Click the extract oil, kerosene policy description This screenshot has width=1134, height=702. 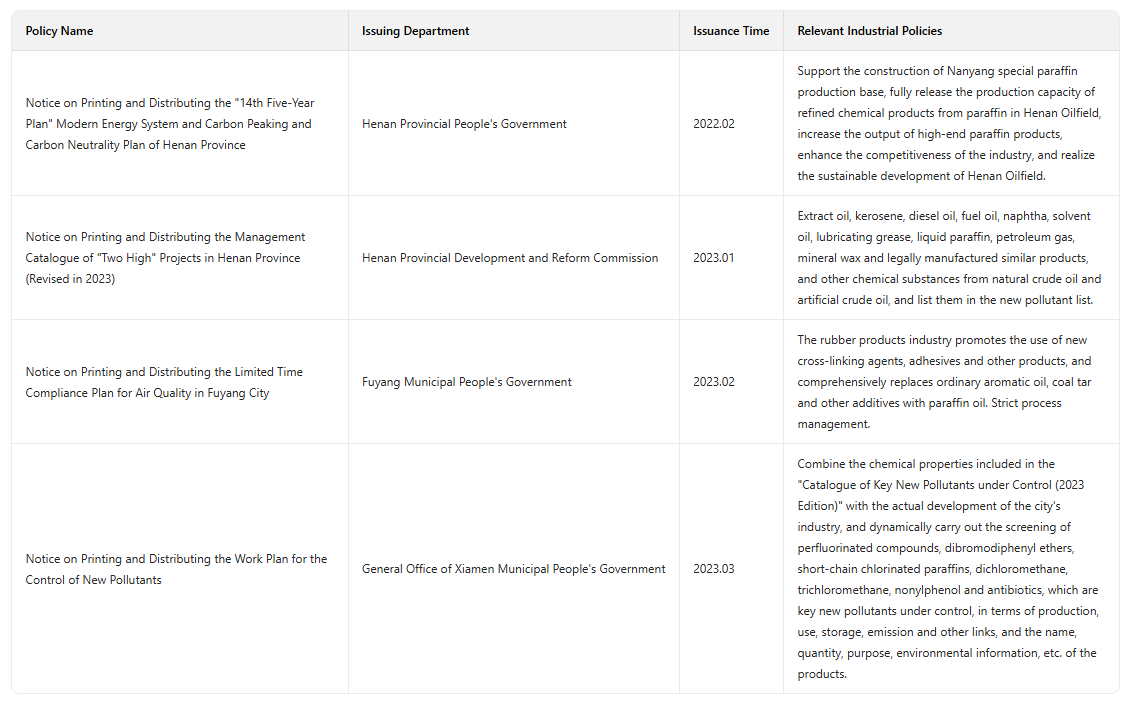pyautogui.click(x=949, y=258)
